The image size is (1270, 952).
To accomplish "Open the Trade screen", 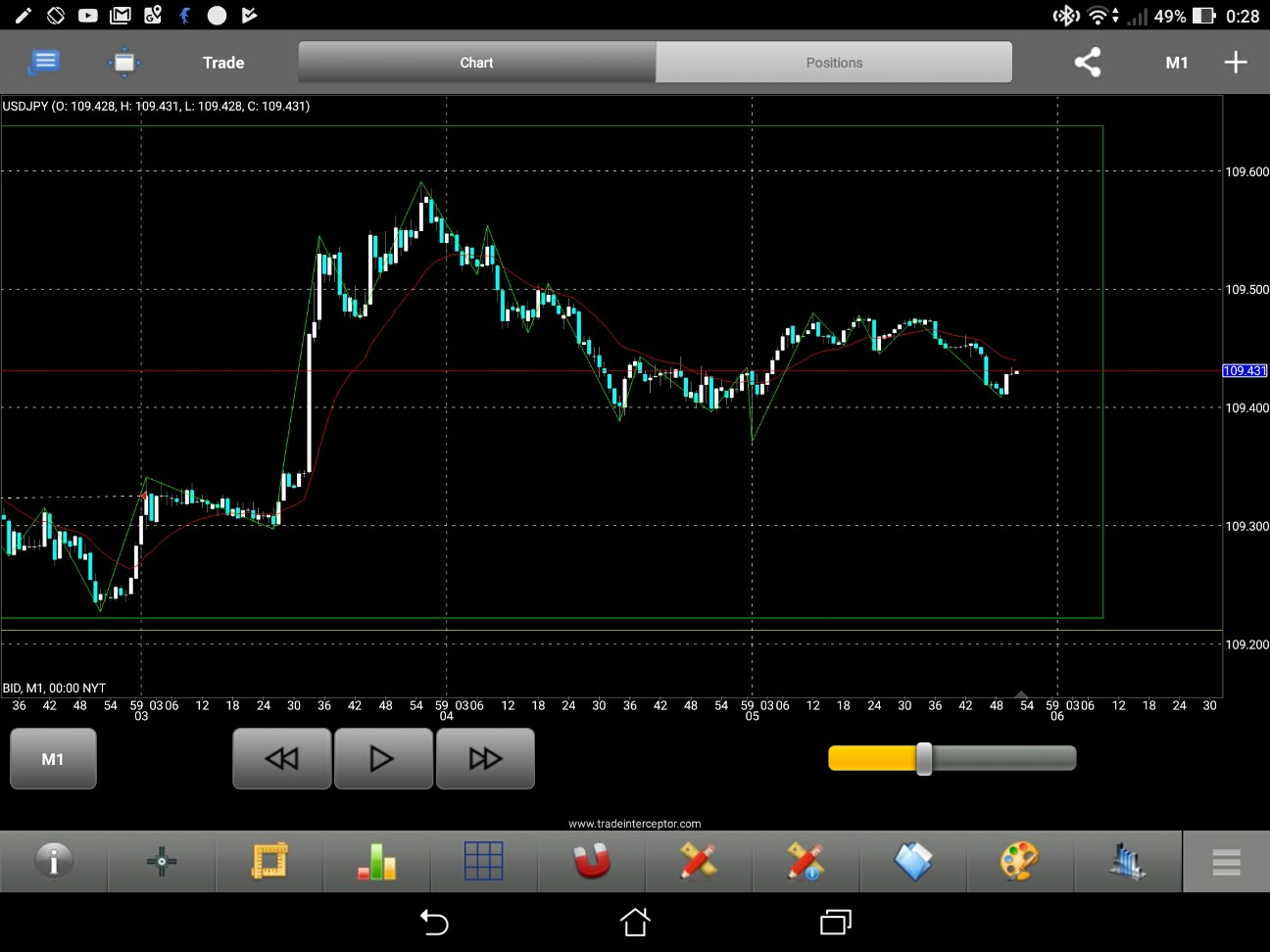I will (223, 63).
